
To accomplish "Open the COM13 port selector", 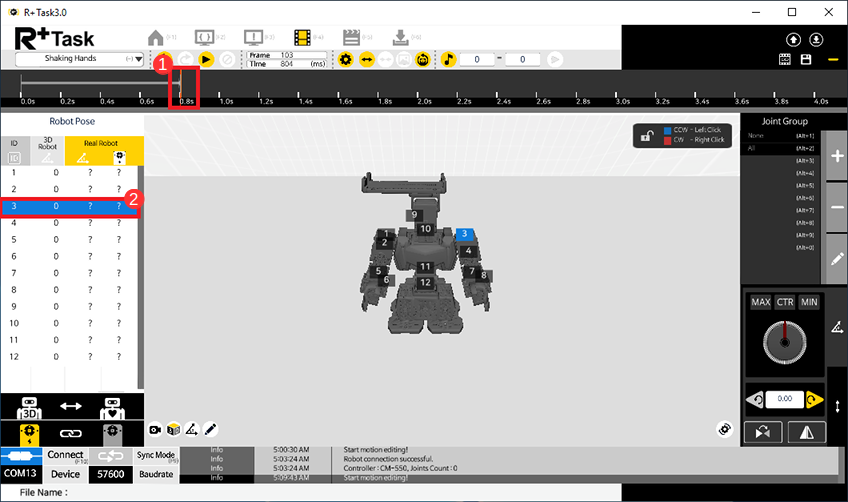I will 22,473.
